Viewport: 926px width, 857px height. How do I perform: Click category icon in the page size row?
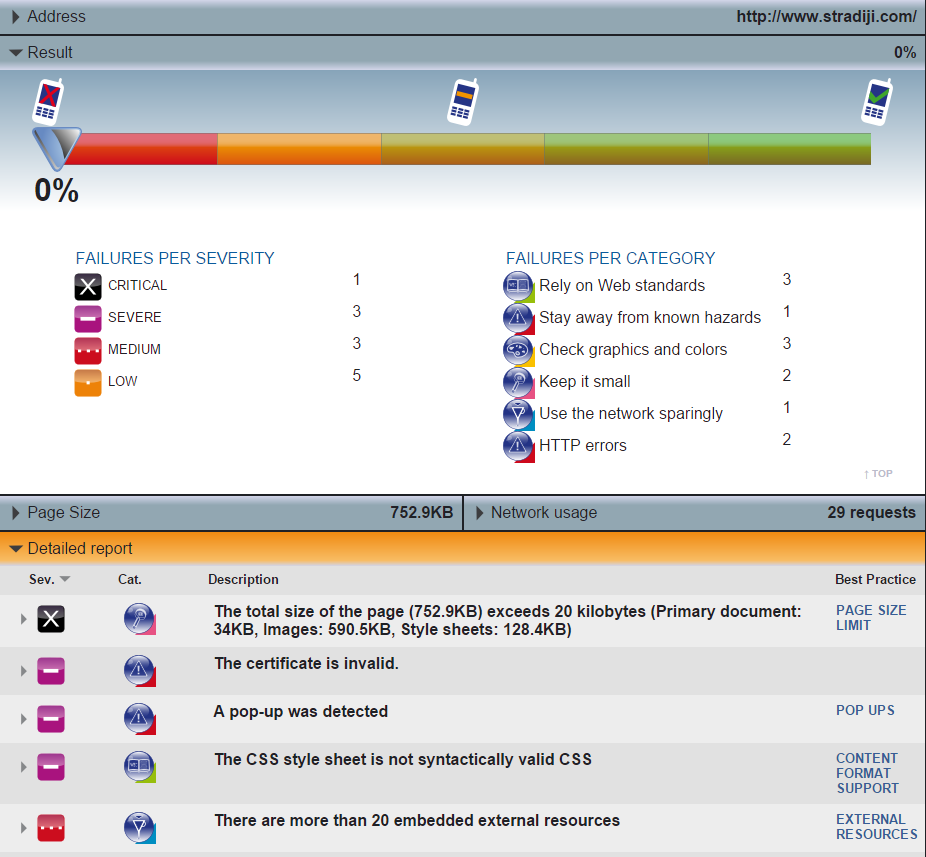pyautogui.click(x=139, y=619)
